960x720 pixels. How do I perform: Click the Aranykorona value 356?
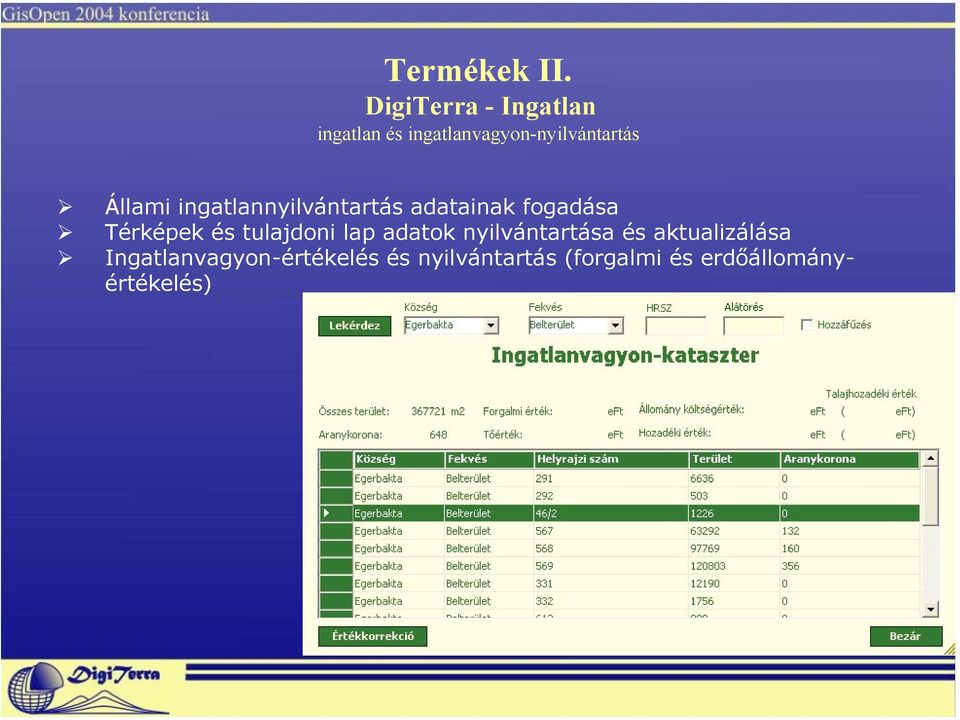pyautogui.click(x=790, y=566)
